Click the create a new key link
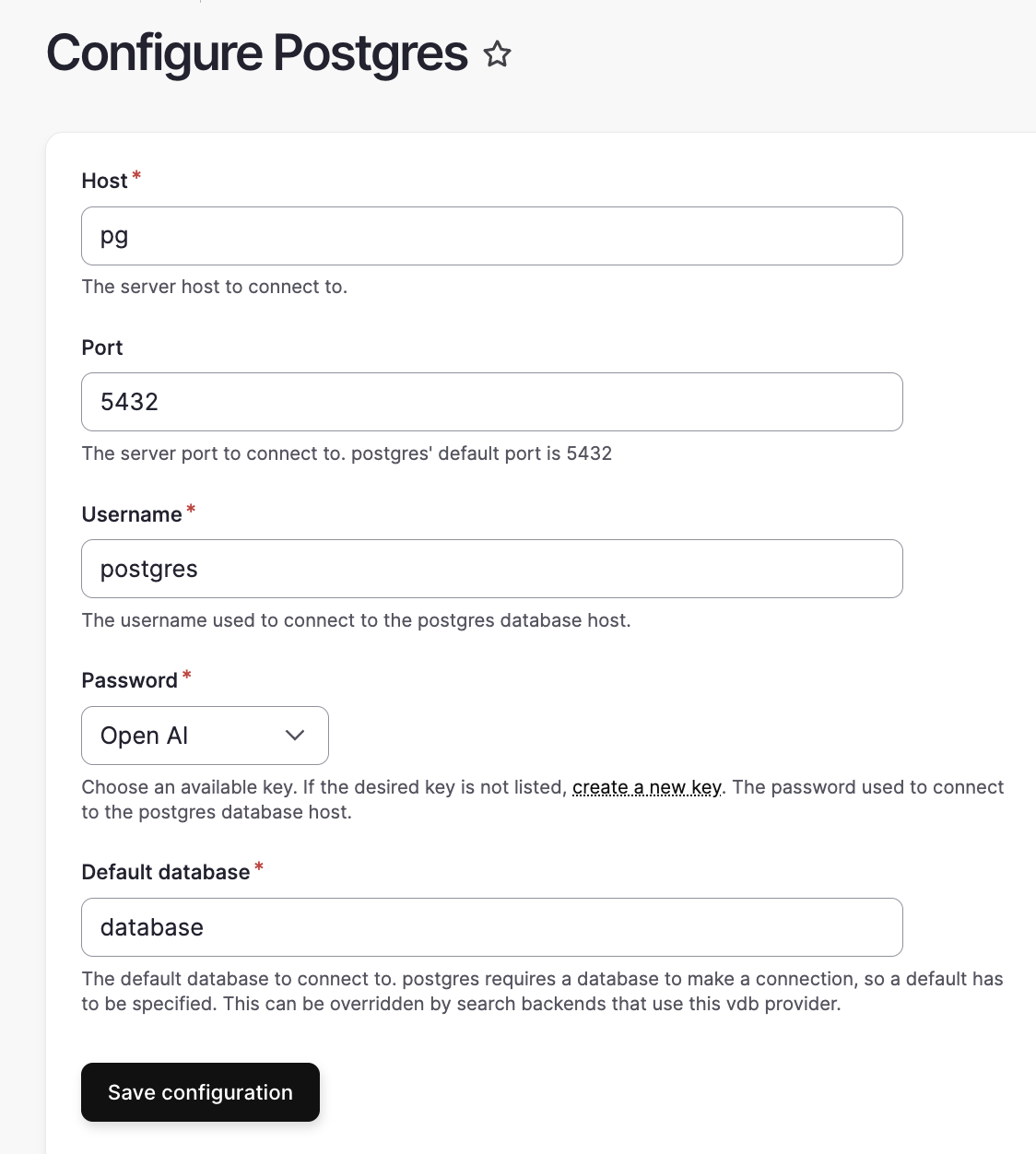 click(x=646, y=787)
